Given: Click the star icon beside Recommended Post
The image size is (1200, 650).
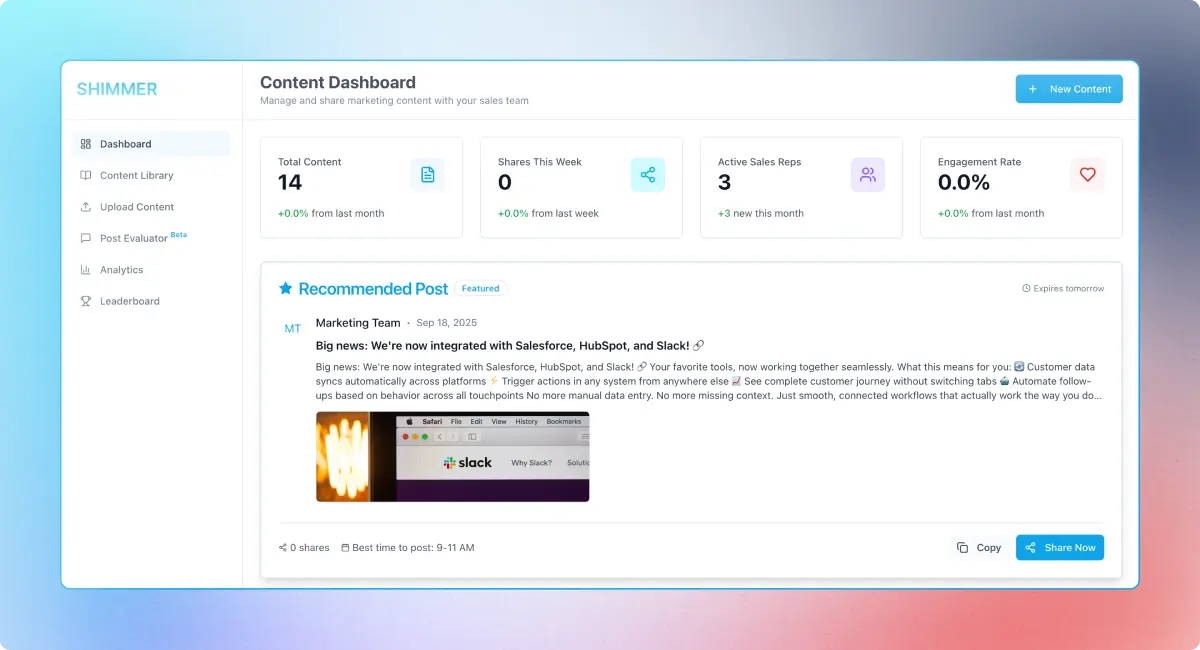Looking at the screenshot, I should [285, 288].
